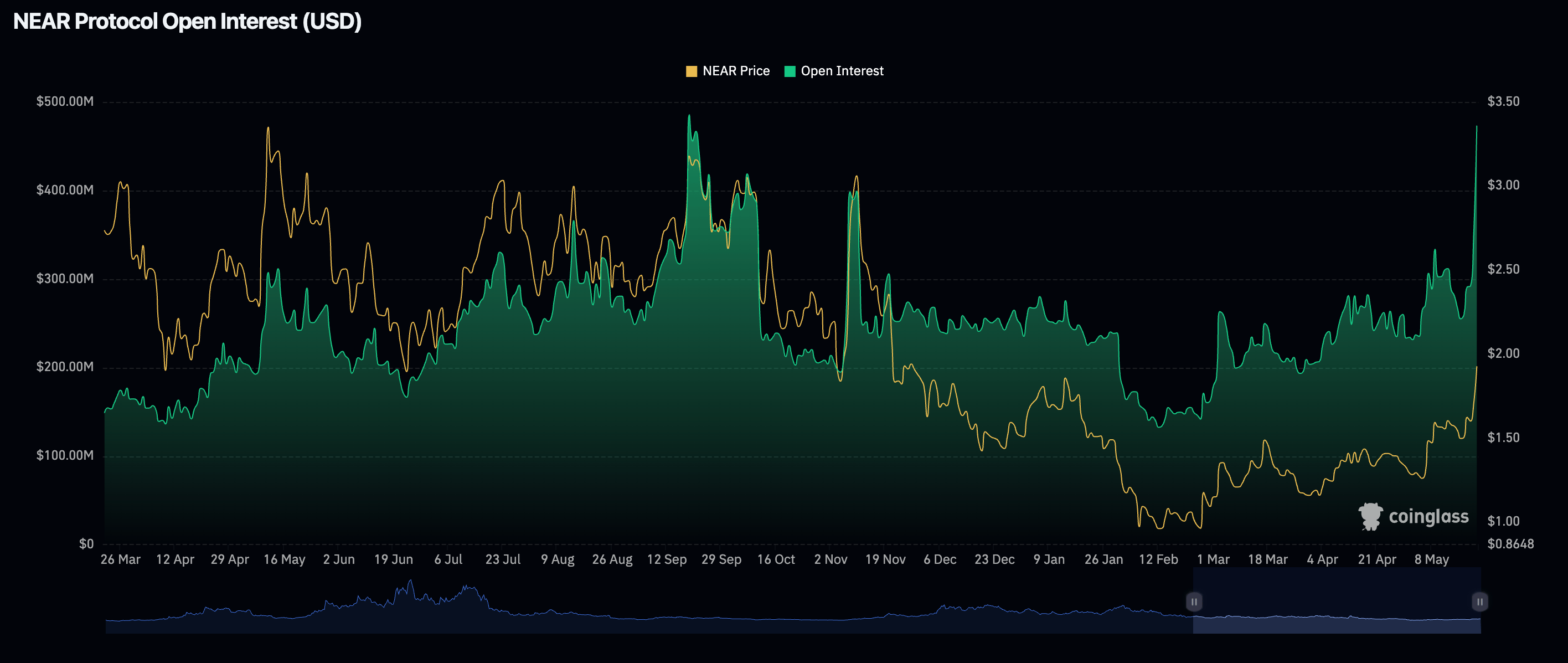The width and height of the screenshot is (1568, 663).
Task: Click the 8 May date label
Action: pos(1432,559)
